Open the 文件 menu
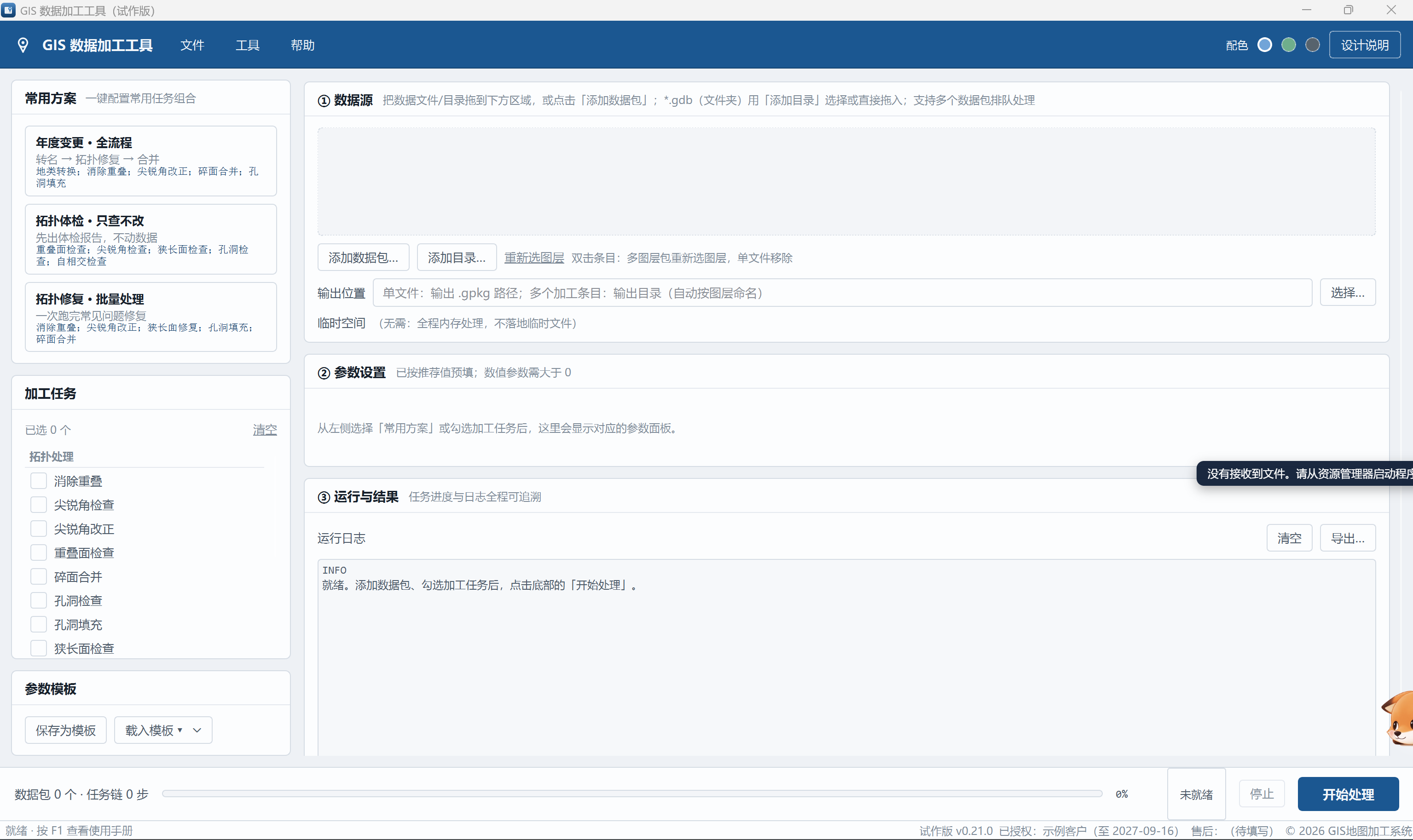 (192, 45)
